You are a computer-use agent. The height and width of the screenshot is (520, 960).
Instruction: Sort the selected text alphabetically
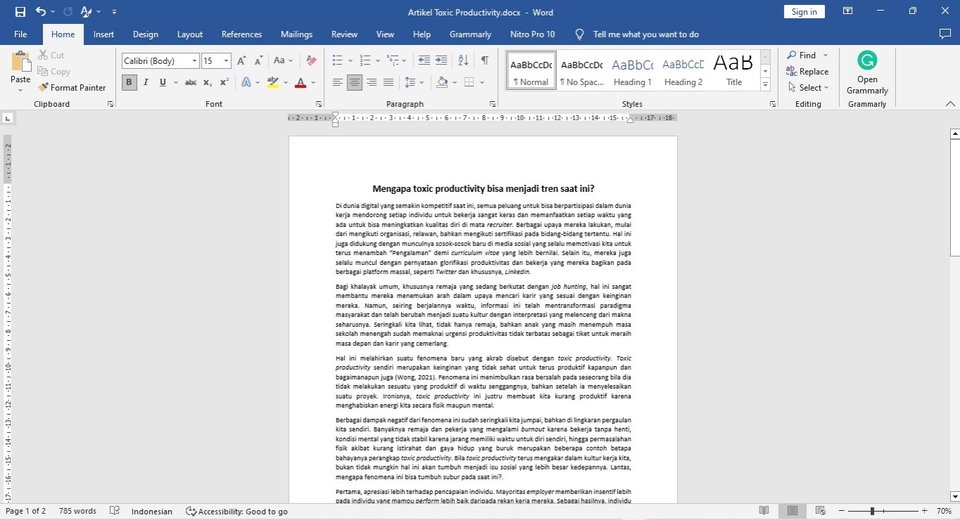[x=463, y=60]
